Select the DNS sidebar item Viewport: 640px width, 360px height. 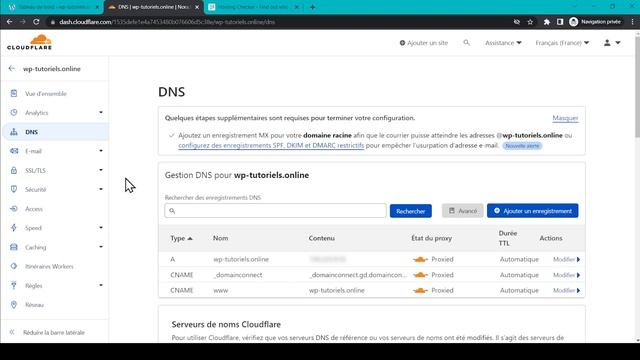click(x=55, y=132)
